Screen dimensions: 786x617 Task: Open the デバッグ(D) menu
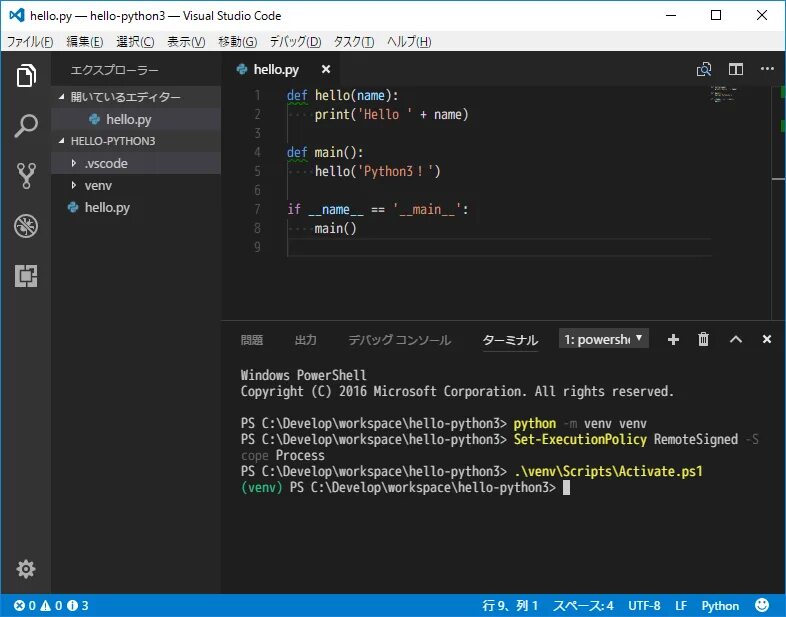295,42
